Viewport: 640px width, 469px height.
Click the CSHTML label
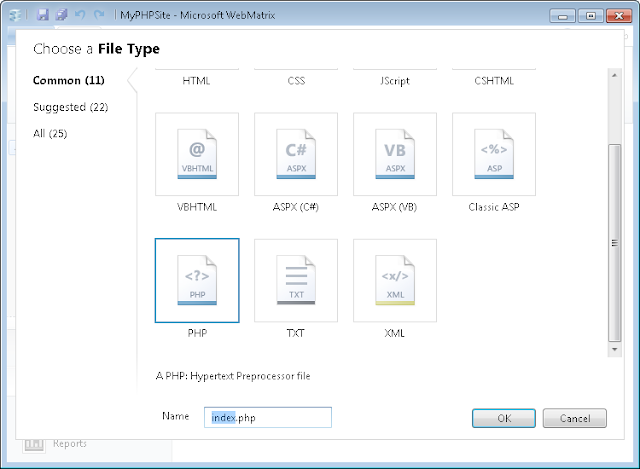pos(494,81)
